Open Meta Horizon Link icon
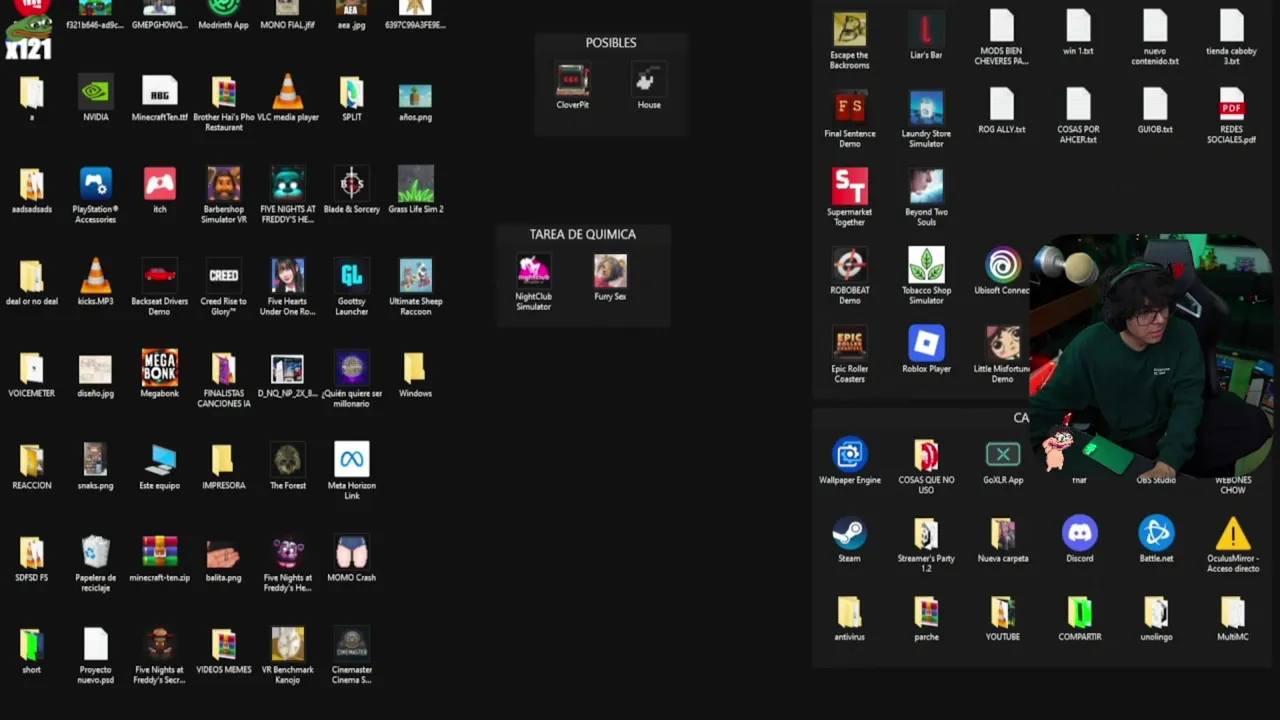The width and height of the screenshot is (1280, 720). [x=352, y=461]
